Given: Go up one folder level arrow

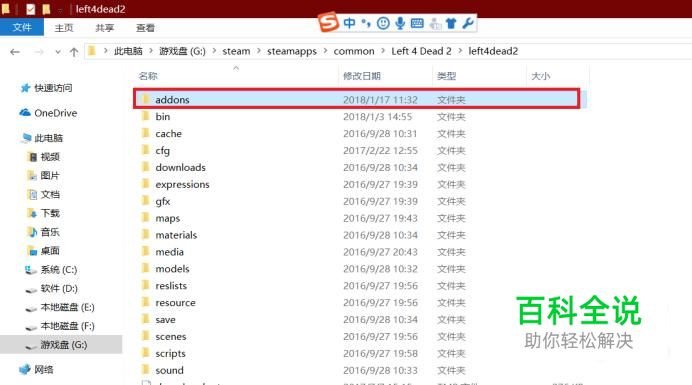Looking at the screenshot, I should (74, 52).
